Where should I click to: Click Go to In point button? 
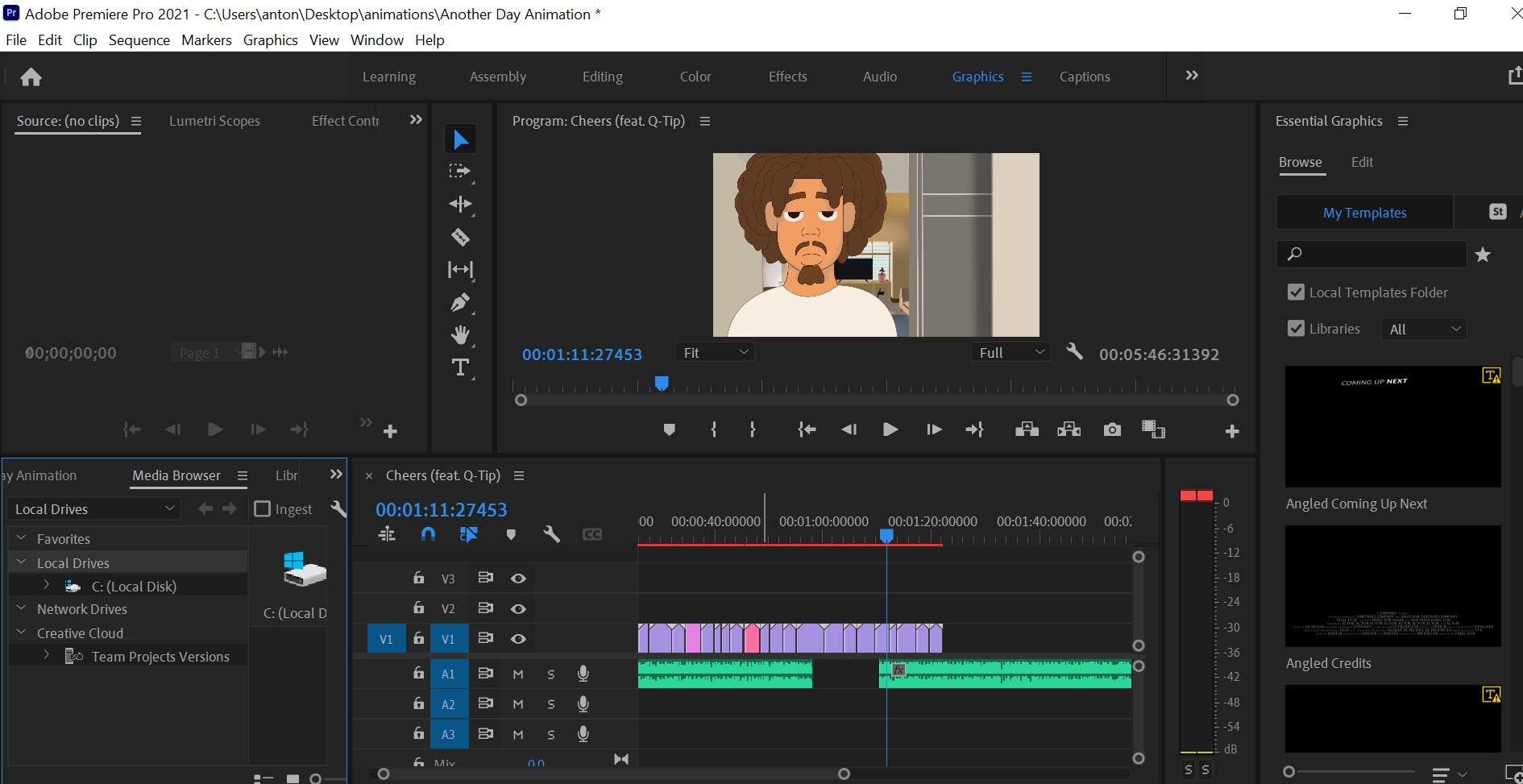pyautogui.click(x=807, y=429)
